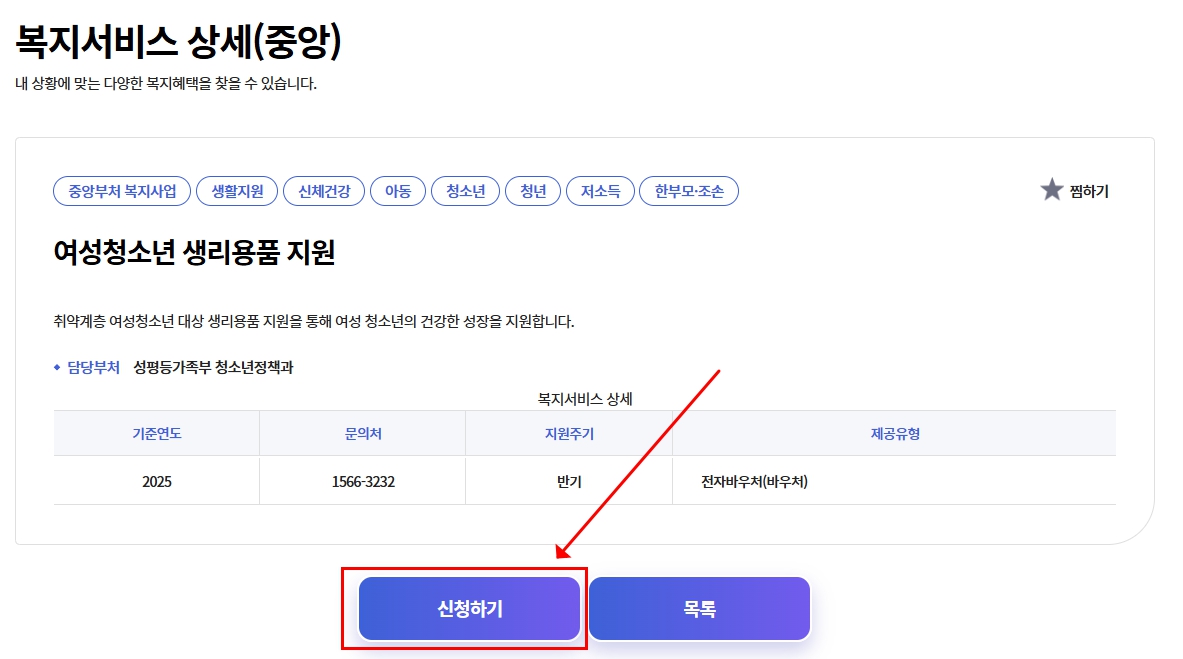Click the 목록 list button

698,608
